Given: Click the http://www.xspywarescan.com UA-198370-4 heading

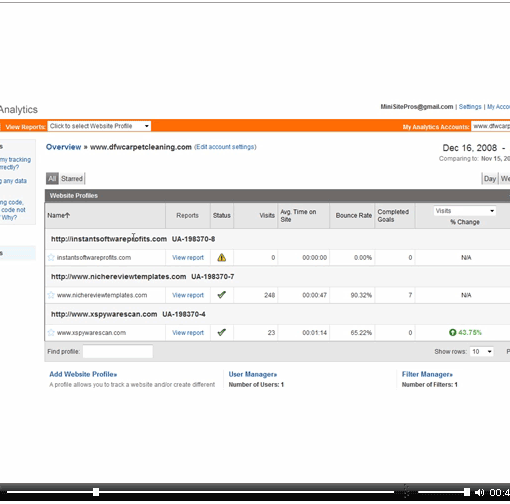Looking at the screenshot, I should [x=128, y=314].
